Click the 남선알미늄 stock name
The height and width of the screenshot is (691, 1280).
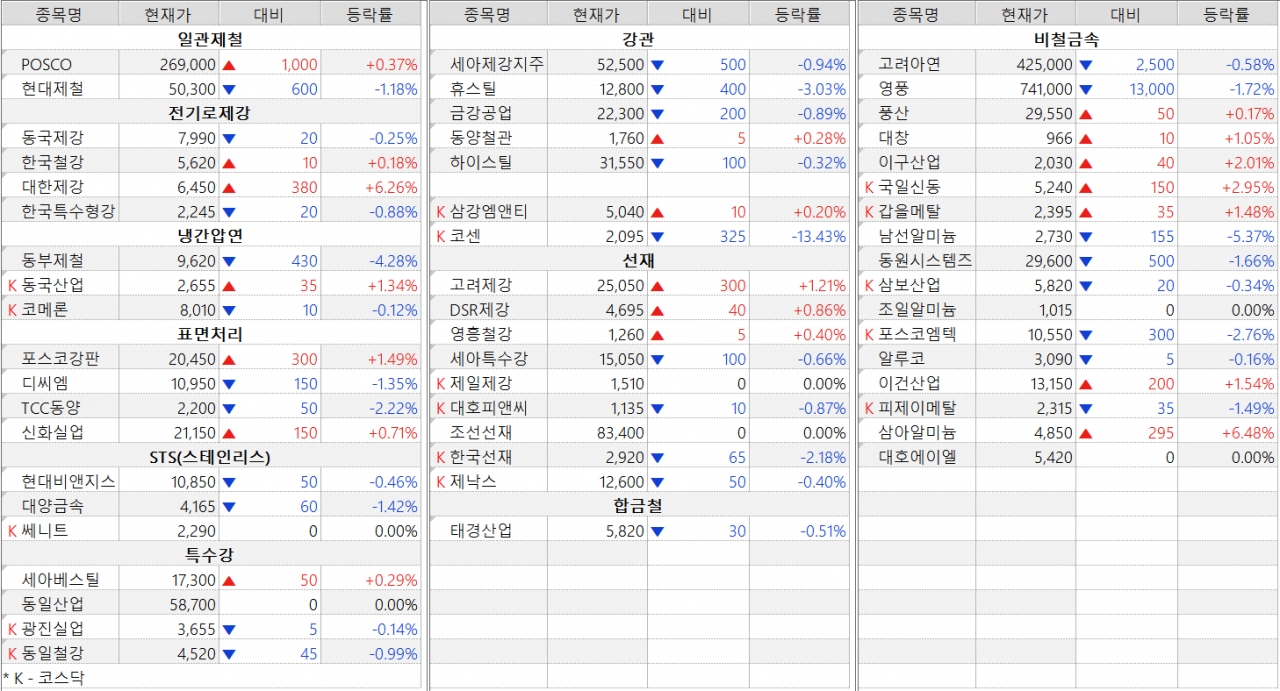917,236
